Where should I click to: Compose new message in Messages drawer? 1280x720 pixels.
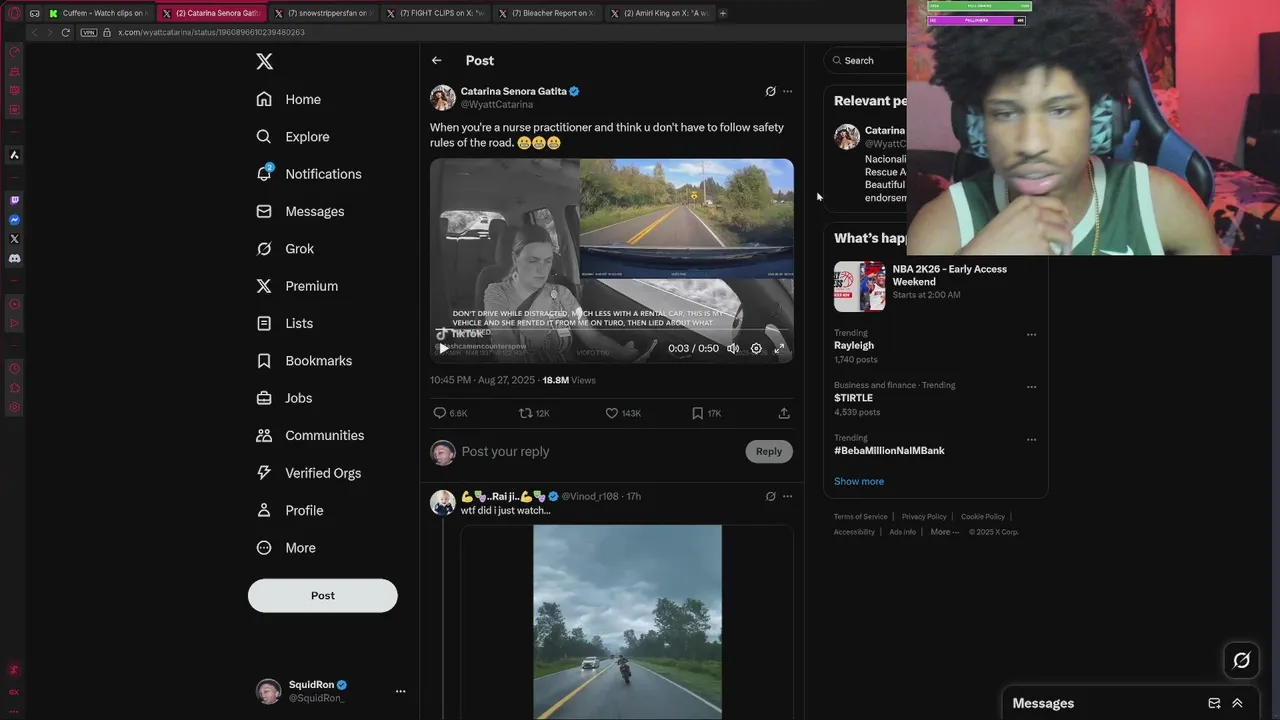click(x=1214, y=703)
